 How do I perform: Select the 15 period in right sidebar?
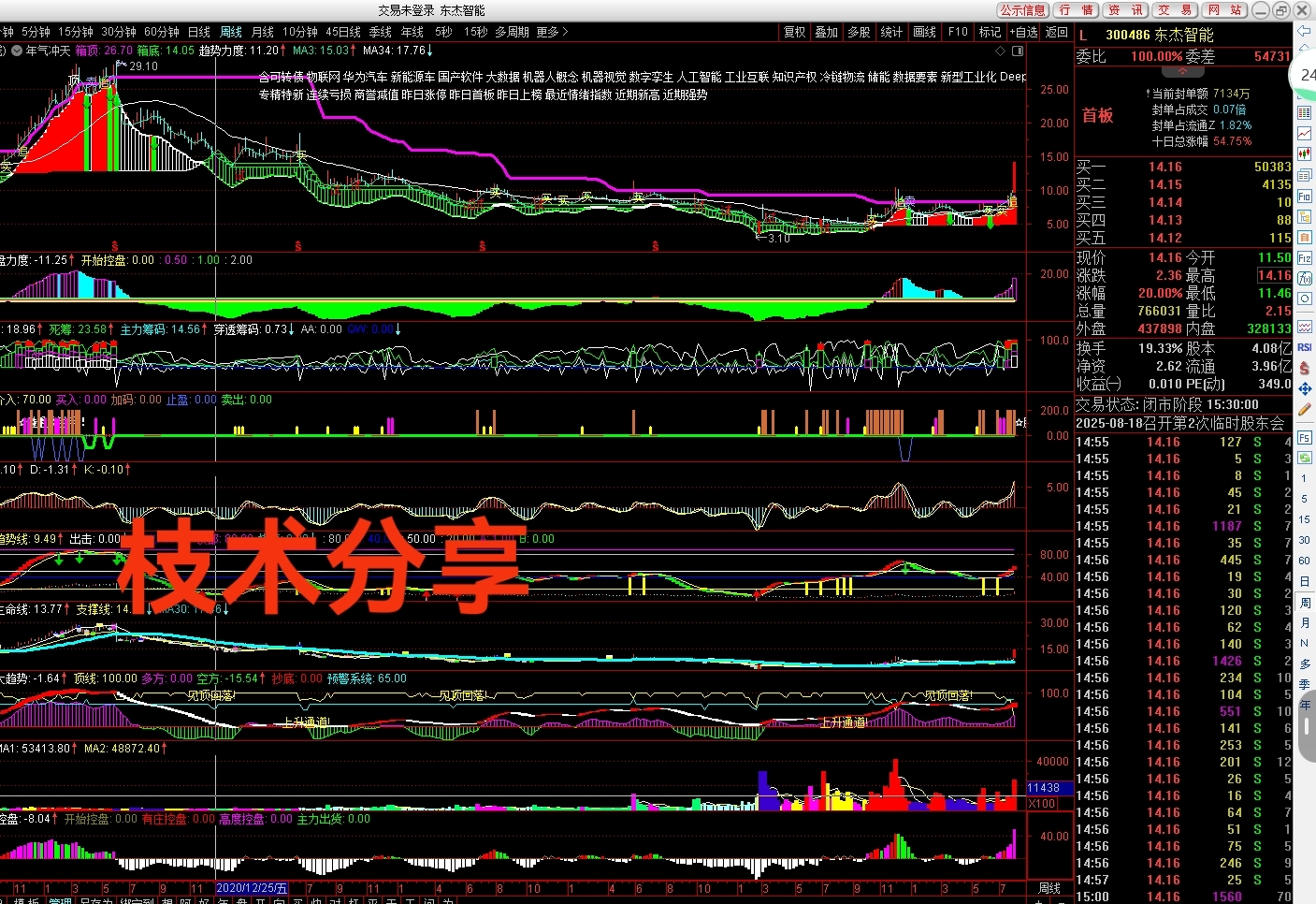coord(1304,519)
